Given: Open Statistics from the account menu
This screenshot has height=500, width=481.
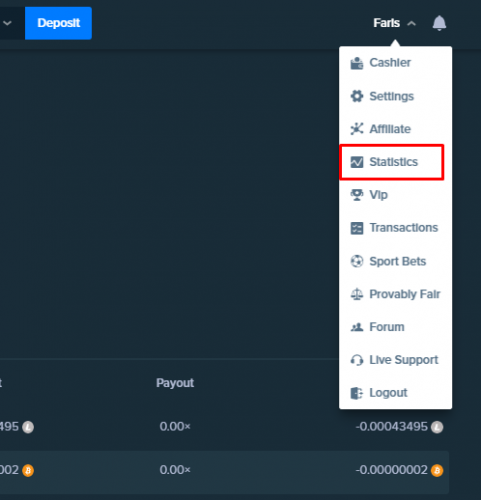Looking at the screenshot, I should [x=395, y=162].
